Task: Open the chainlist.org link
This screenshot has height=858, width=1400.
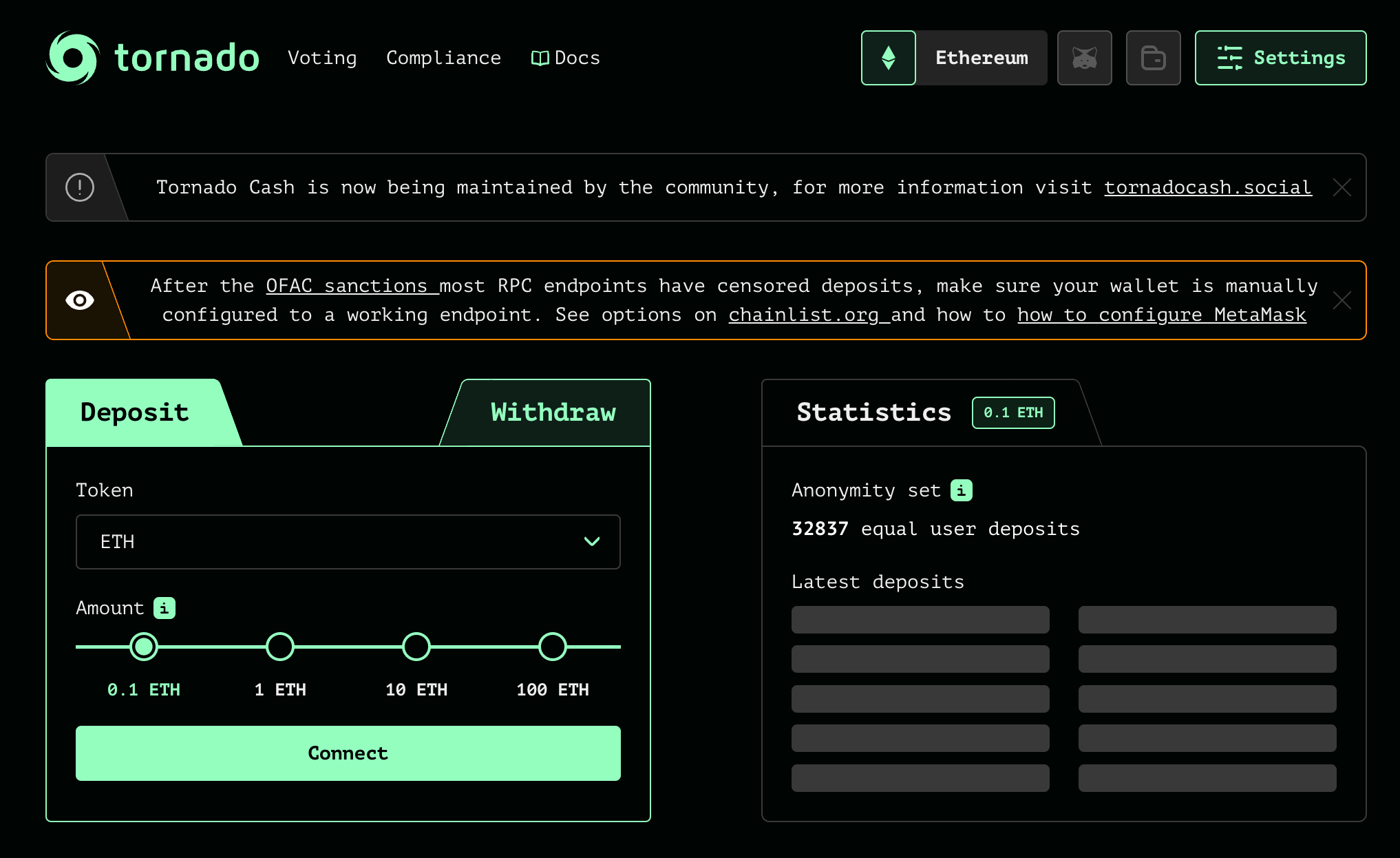Action: point(803,315)
